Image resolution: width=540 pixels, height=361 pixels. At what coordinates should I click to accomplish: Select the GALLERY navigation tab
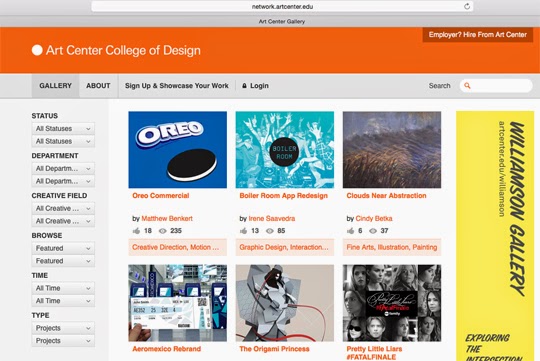pyautogui.click(x=55, y=86)
